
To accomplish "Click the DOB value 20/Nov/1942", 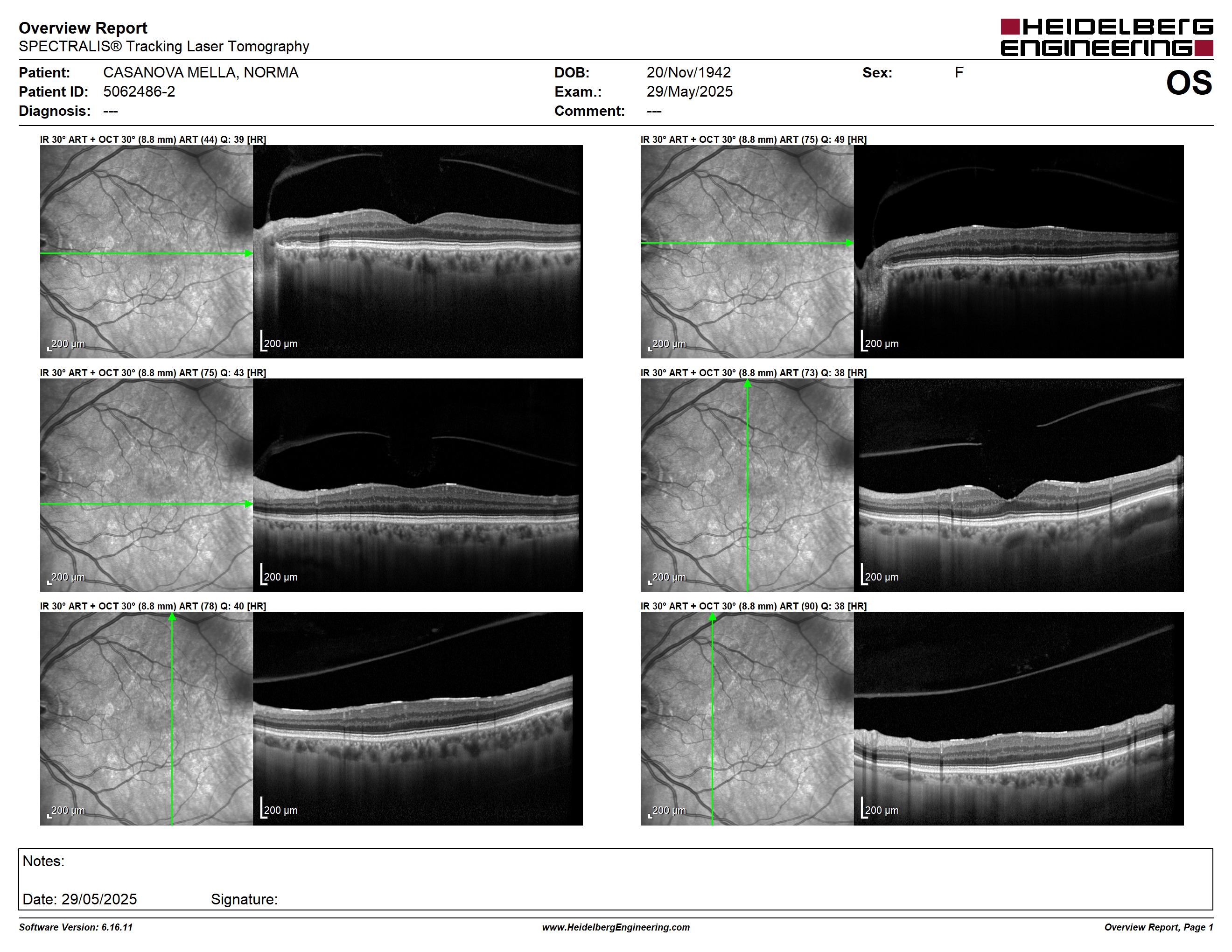I will pyautogui.click(x=688, y=72).
